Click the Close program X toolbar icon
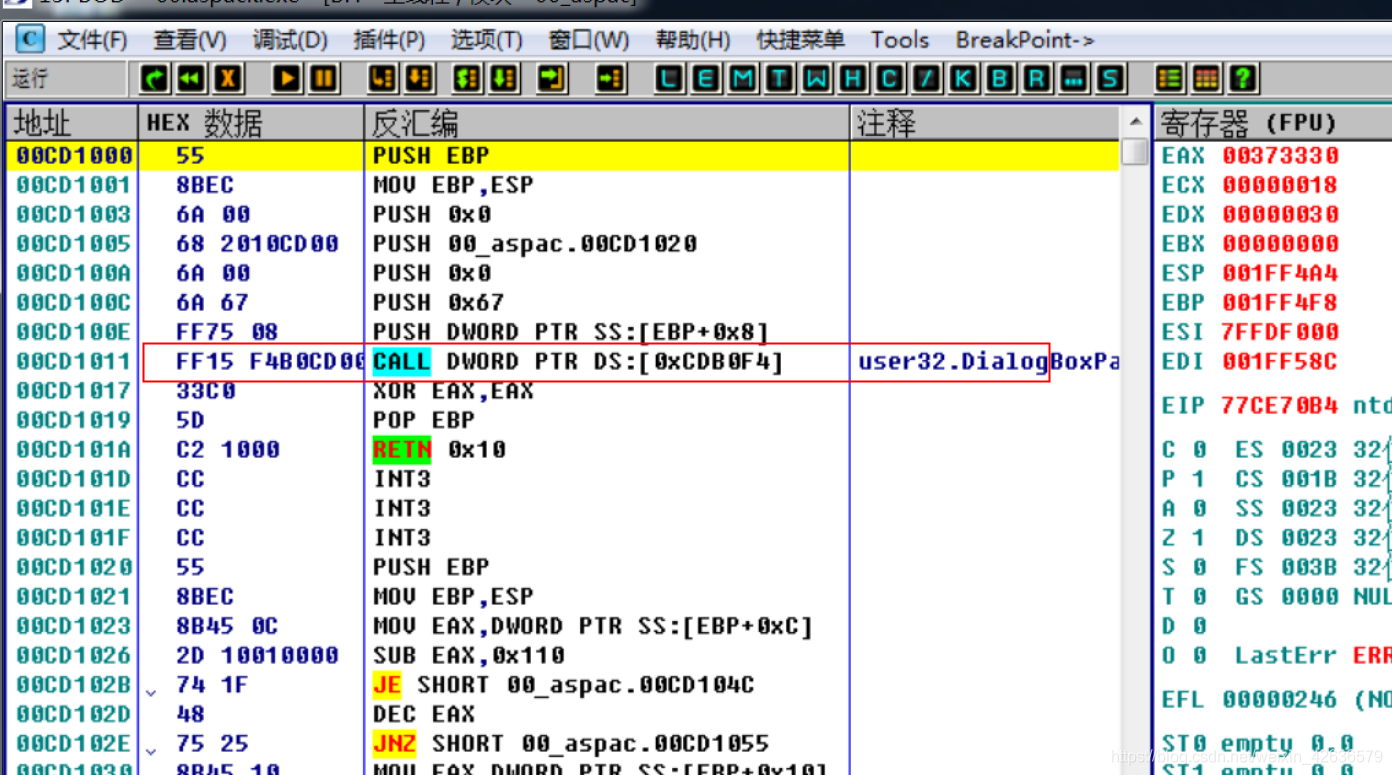Viewport: 1392px width, 775px height. (x=229, y=78)
